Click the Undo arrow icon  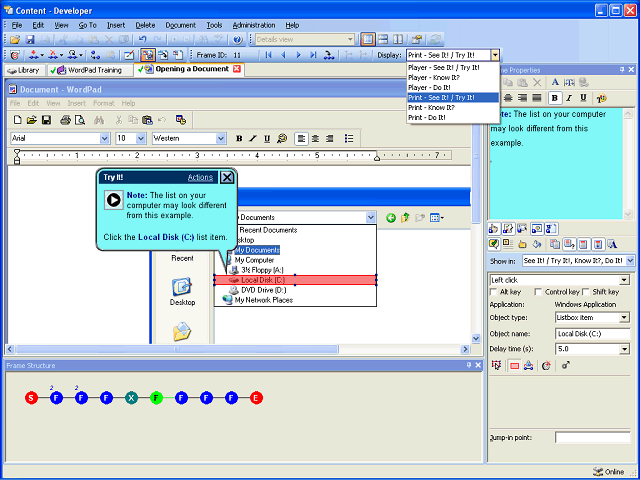[x=142, y=40]
